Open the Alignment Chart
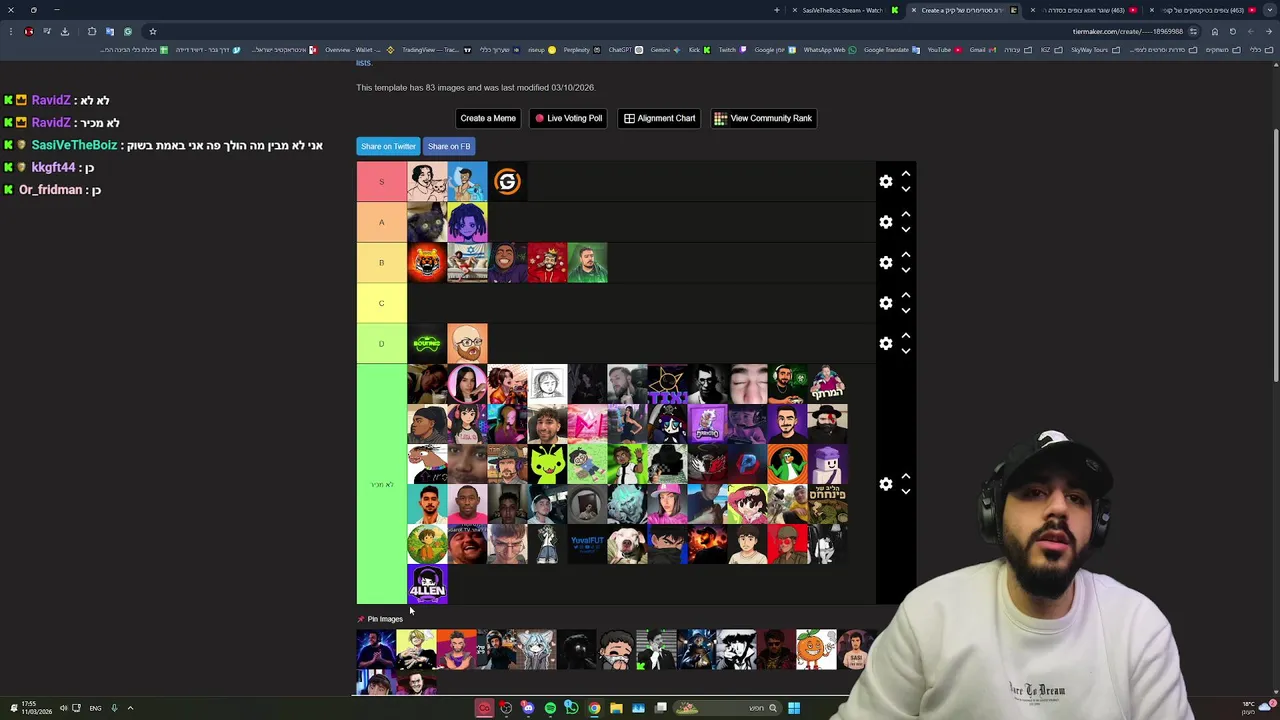The height and width of the screenshot is (720, 1280). pos(659,118)
